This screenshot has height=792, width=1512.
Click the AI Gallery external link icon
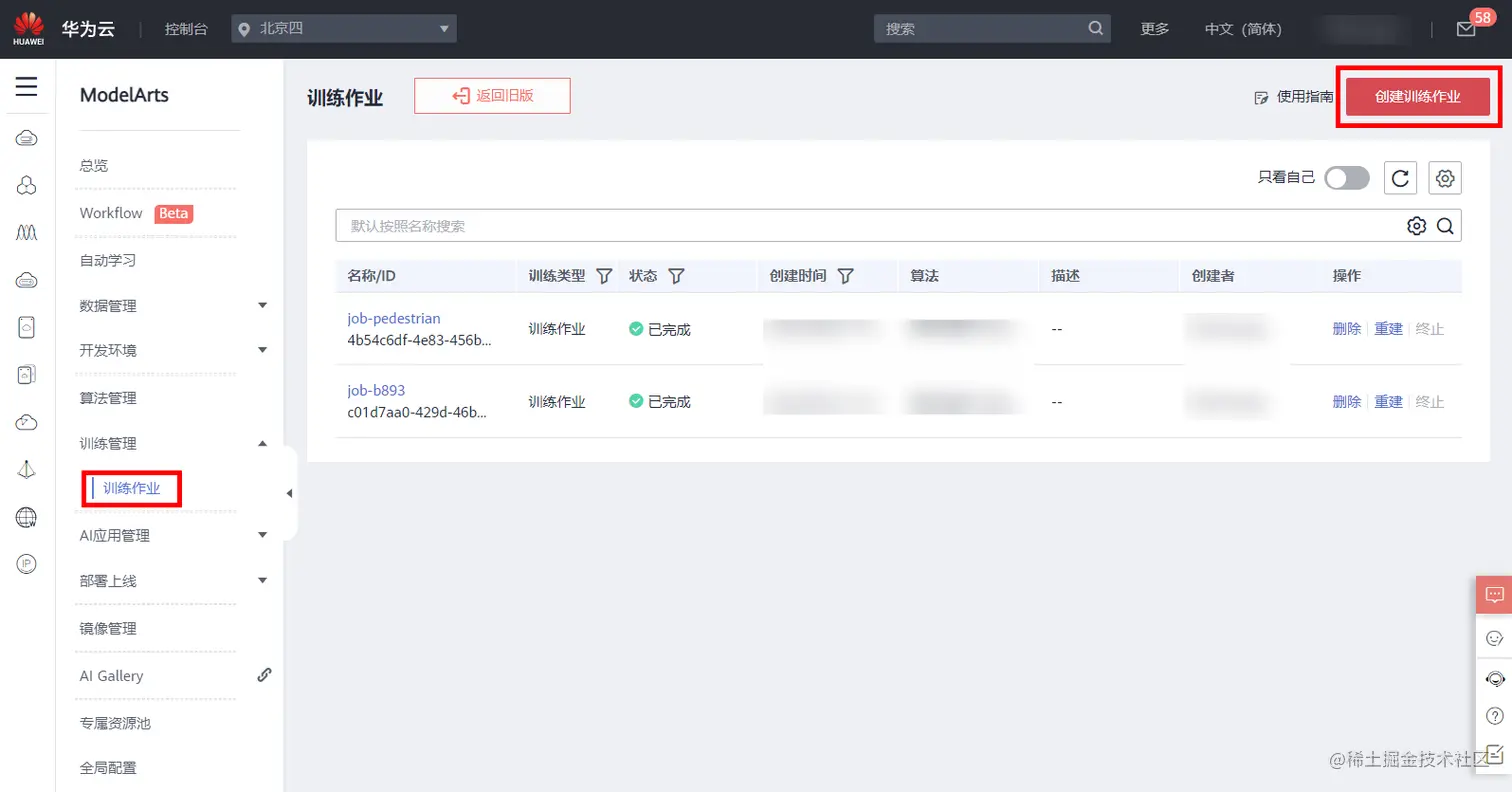(265, 675)
